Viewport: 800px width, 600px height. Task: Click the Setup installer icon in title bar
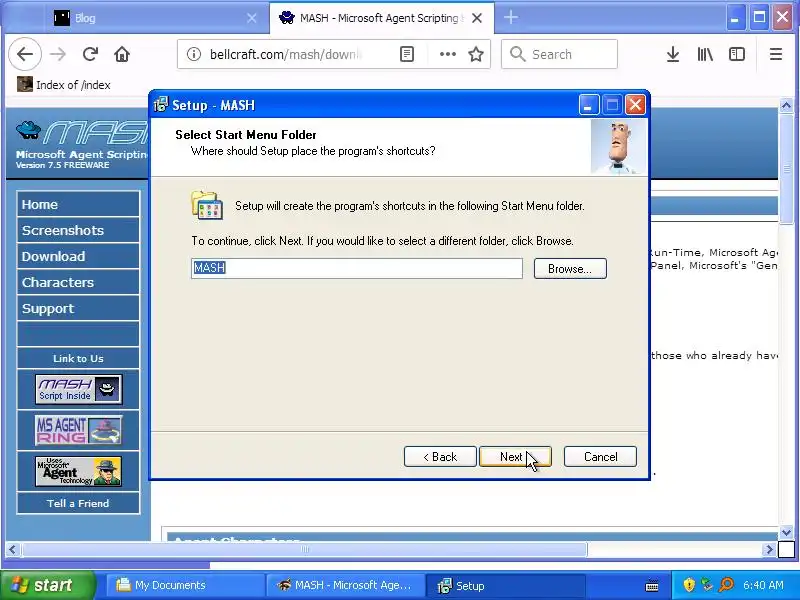tap(161, 105)
